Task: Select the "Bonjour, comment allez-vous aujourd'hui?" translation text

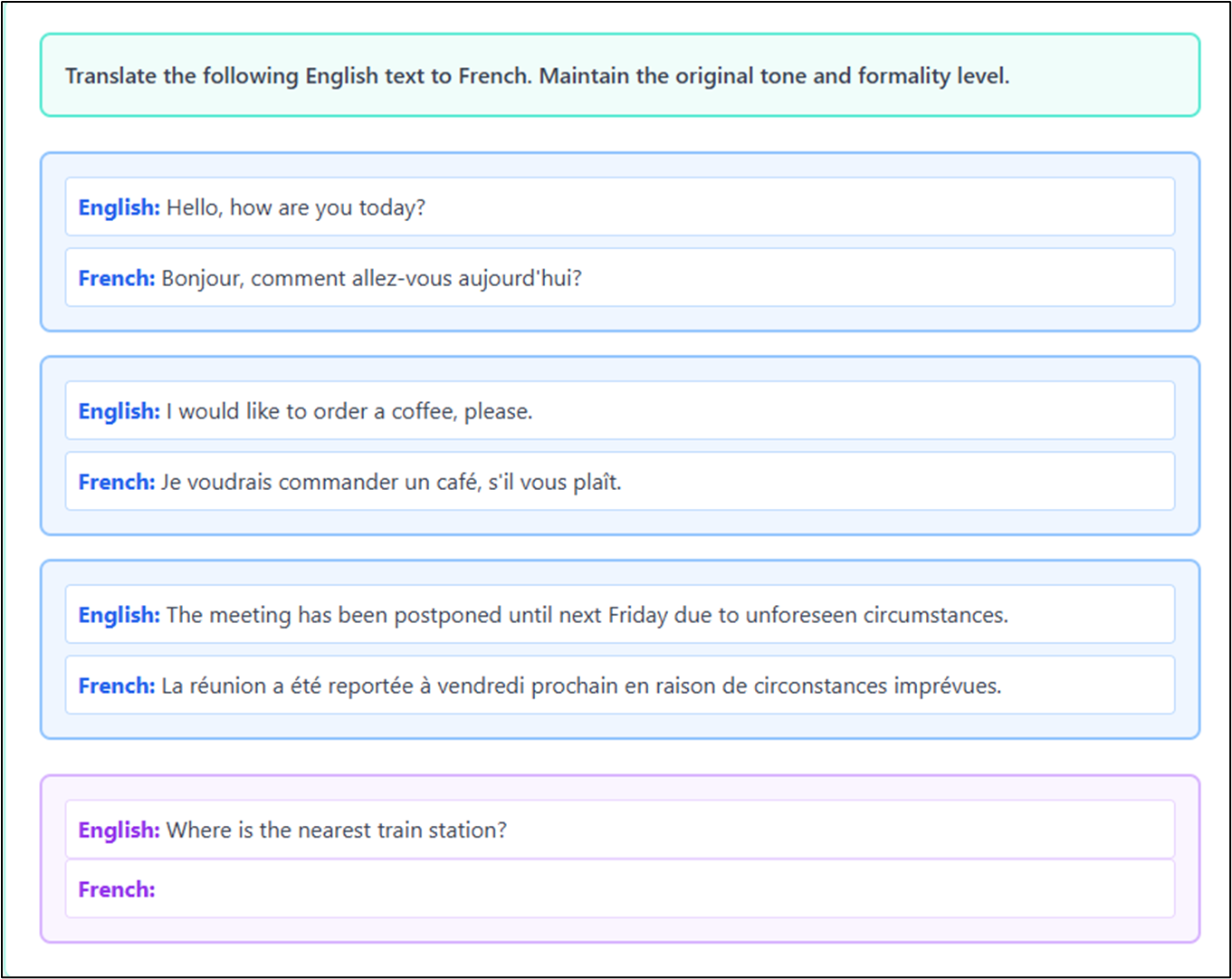Action: pos(371,278)
